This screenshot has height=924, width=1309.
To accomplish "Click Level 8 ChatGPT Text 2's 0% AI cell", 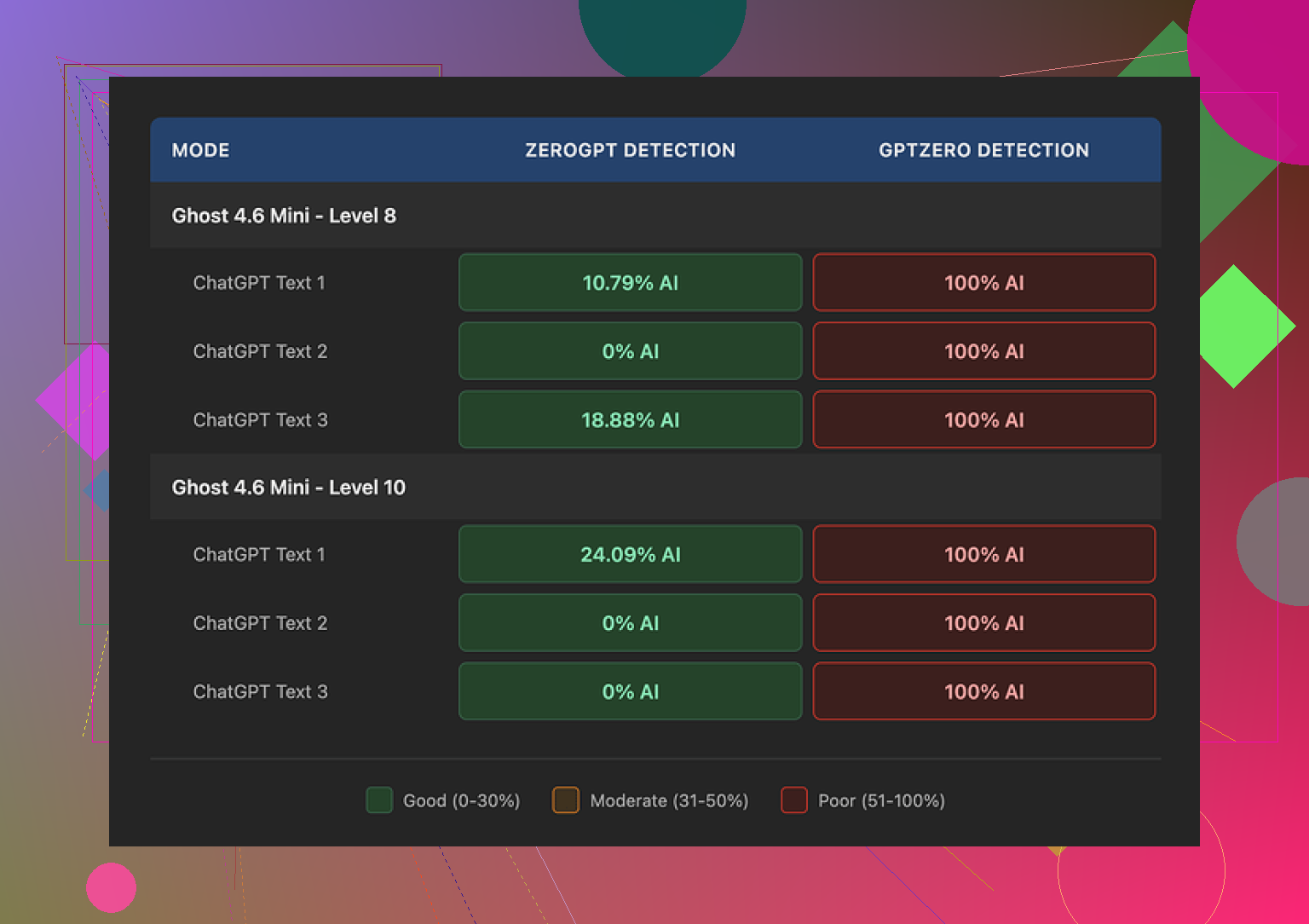I will [x=630, y=351].
